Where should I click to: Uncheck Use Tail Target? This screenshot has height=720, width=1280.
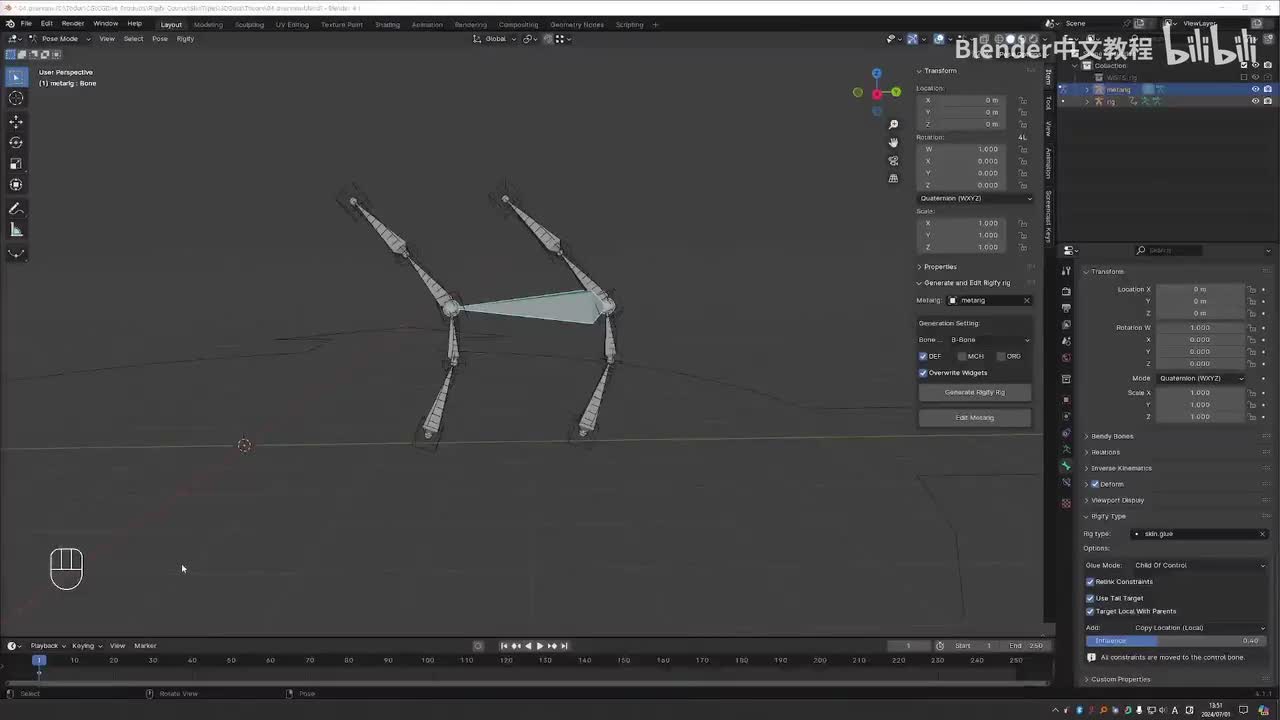tap(1090, 598)
